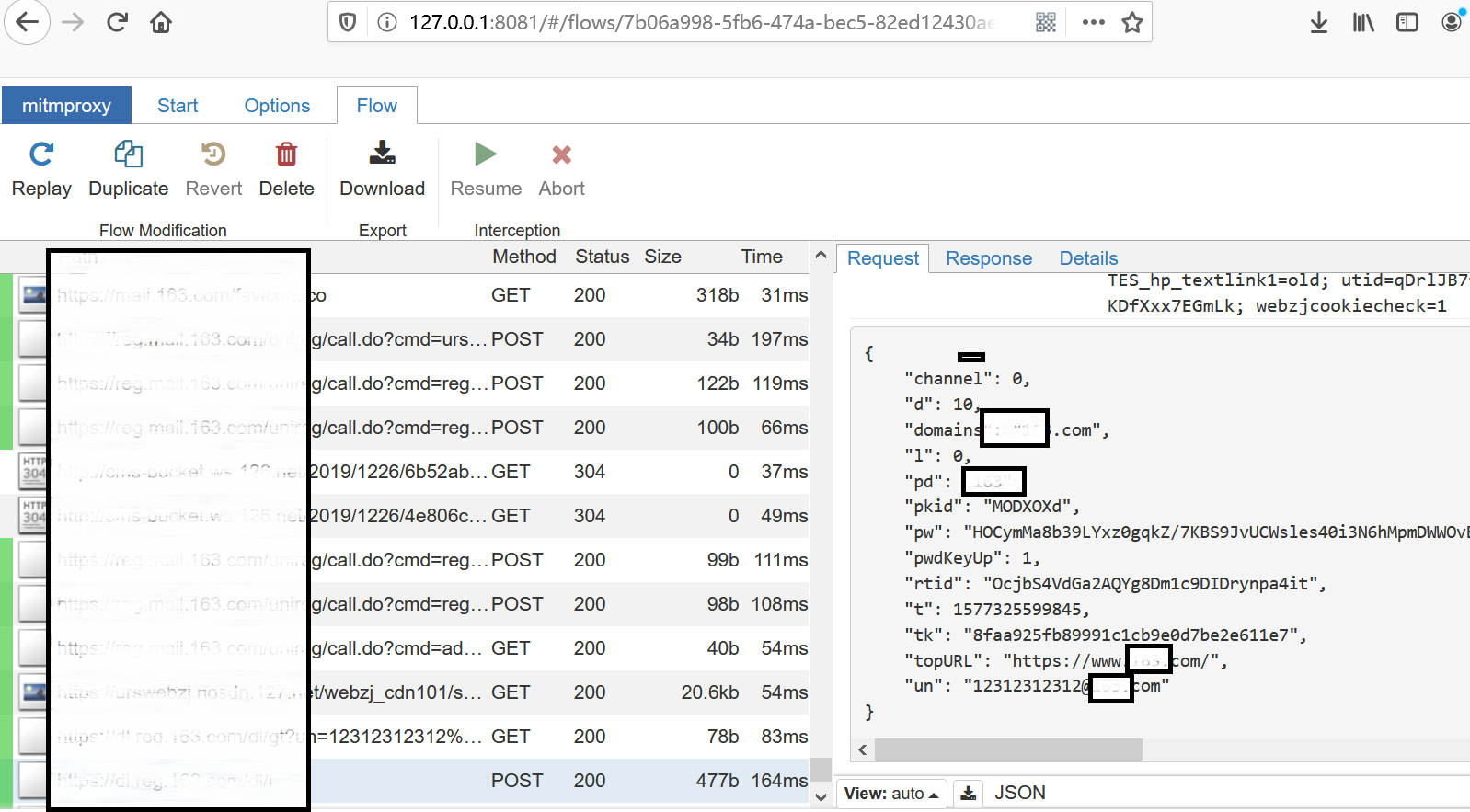The width and height of the screenshot is (1470, 812).
Task: Select the POST flow with size 100b
Action: [x=405, y=428]
